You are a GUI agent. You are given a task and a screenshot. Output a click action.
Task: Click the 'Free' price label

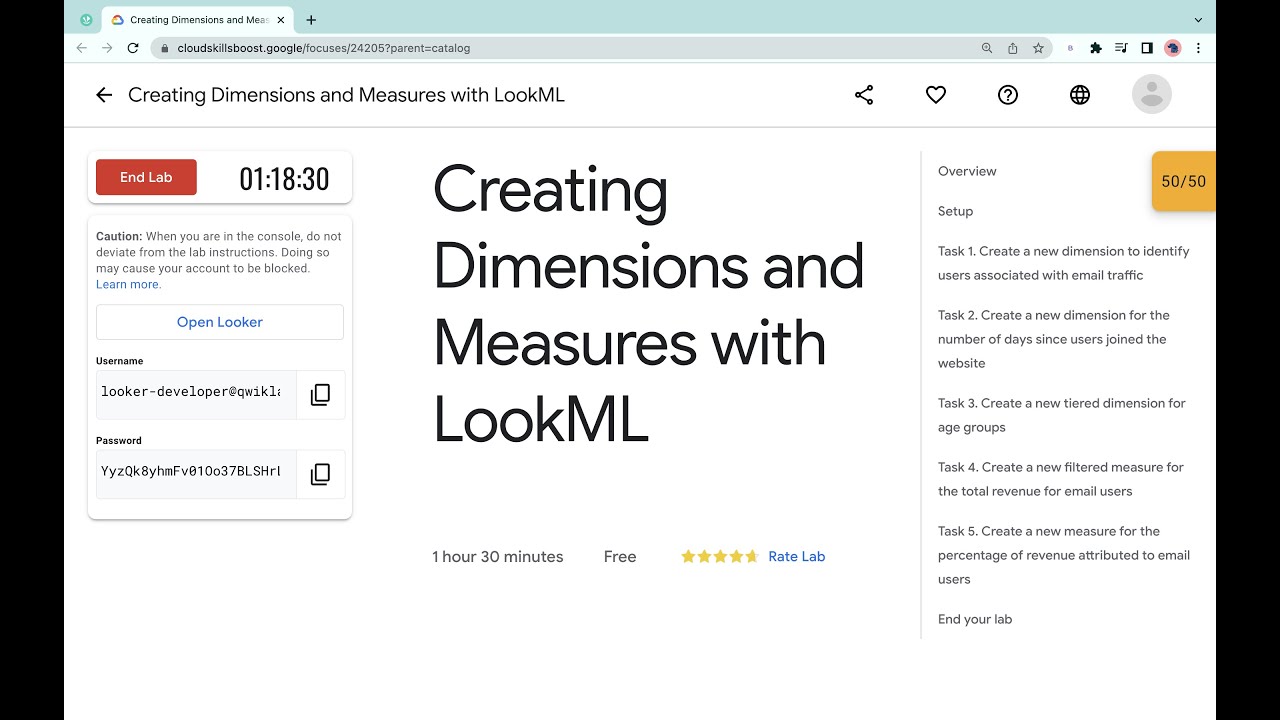pyautogui.click(x=620, y=557)
